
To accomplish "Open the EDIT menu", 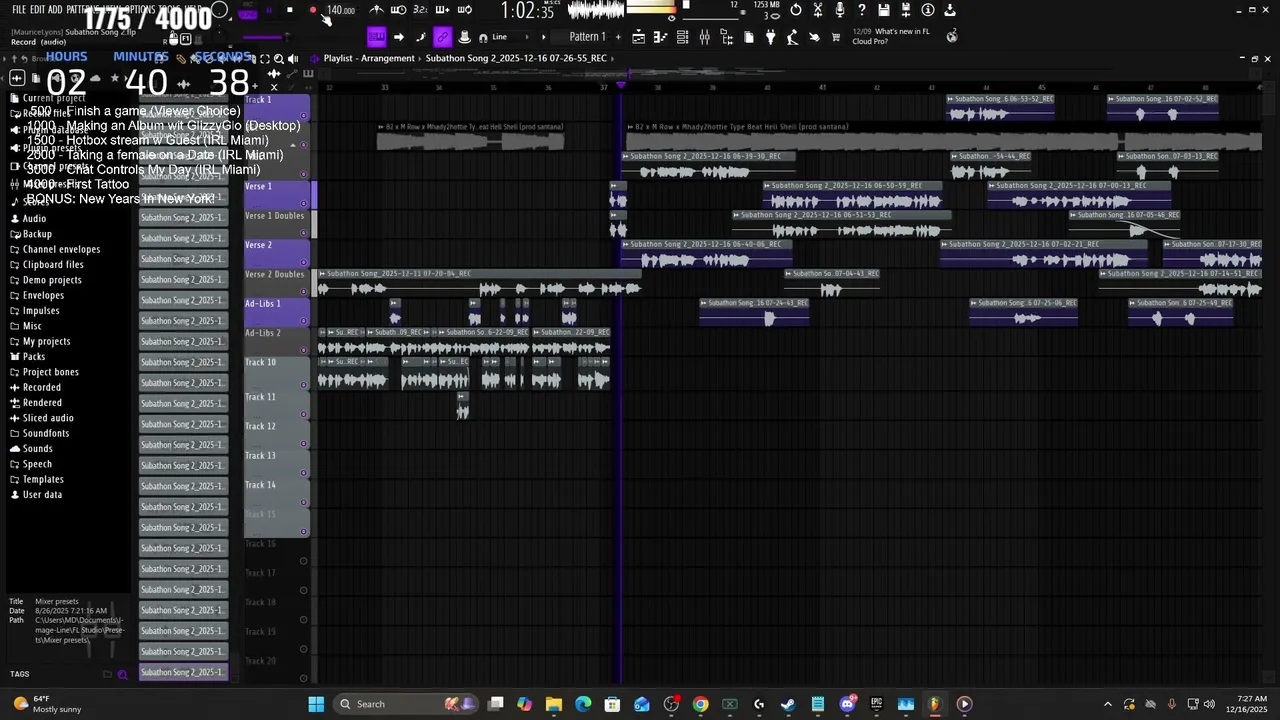I will click(x=38, y=10).
